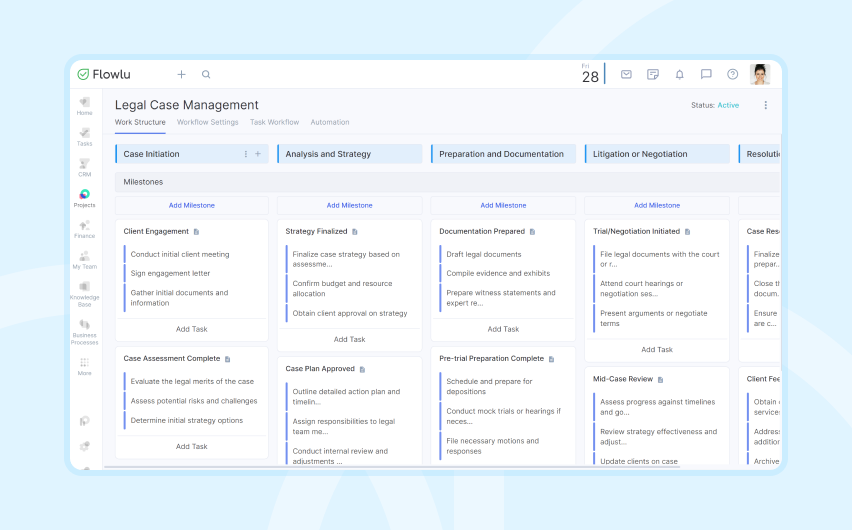Click Add Task in Strategy Finalized card
This screenshot has height=530, width=852.
(x=349, y=339)
